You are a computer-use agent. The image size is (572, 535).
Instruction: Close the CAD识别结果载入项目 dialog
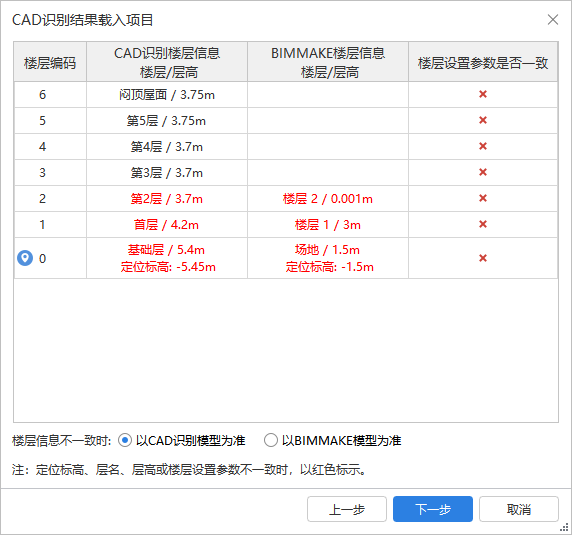tap(553, 19)
